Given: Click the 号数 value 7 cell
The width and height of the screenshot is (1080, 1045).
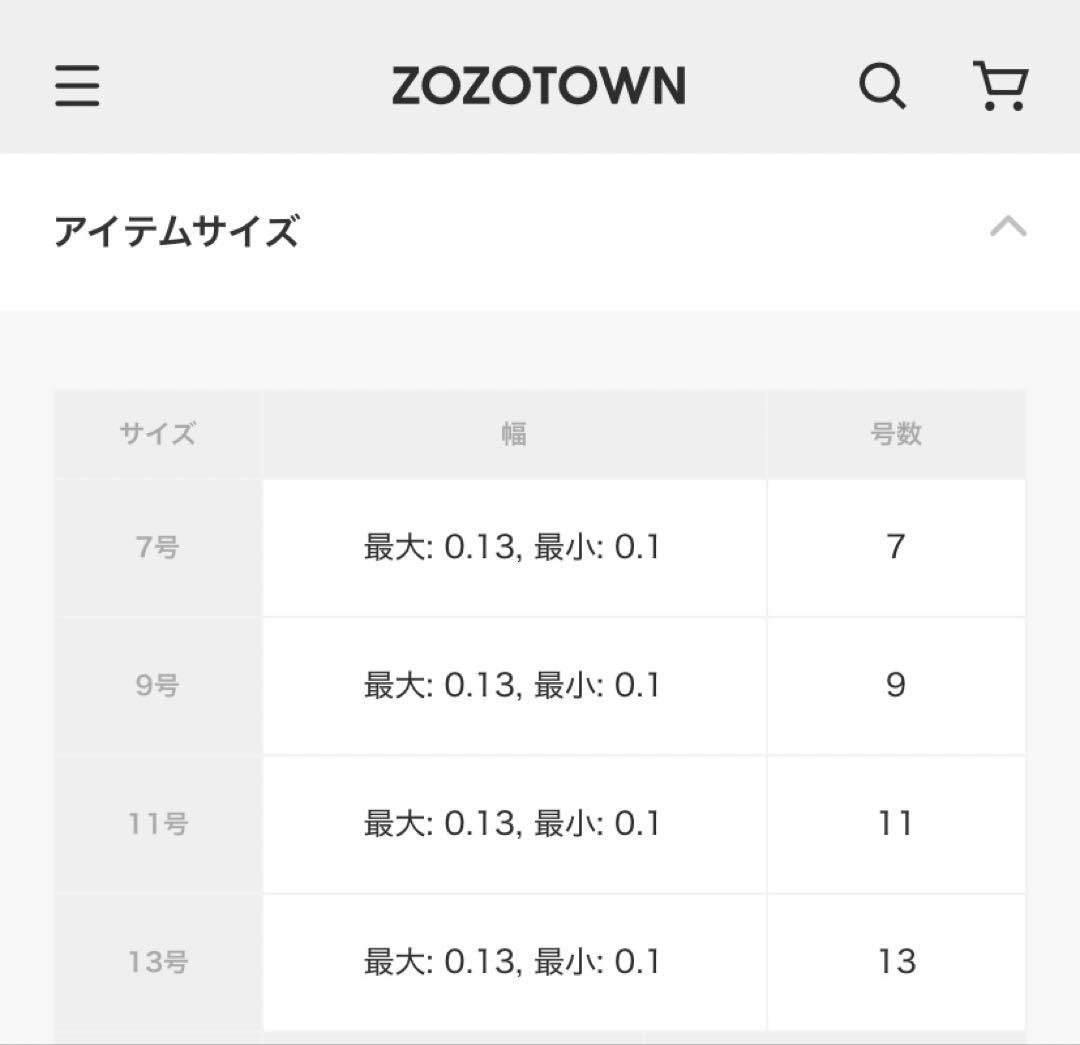Looking at the screenshot, I should click(x=896, y=548).
